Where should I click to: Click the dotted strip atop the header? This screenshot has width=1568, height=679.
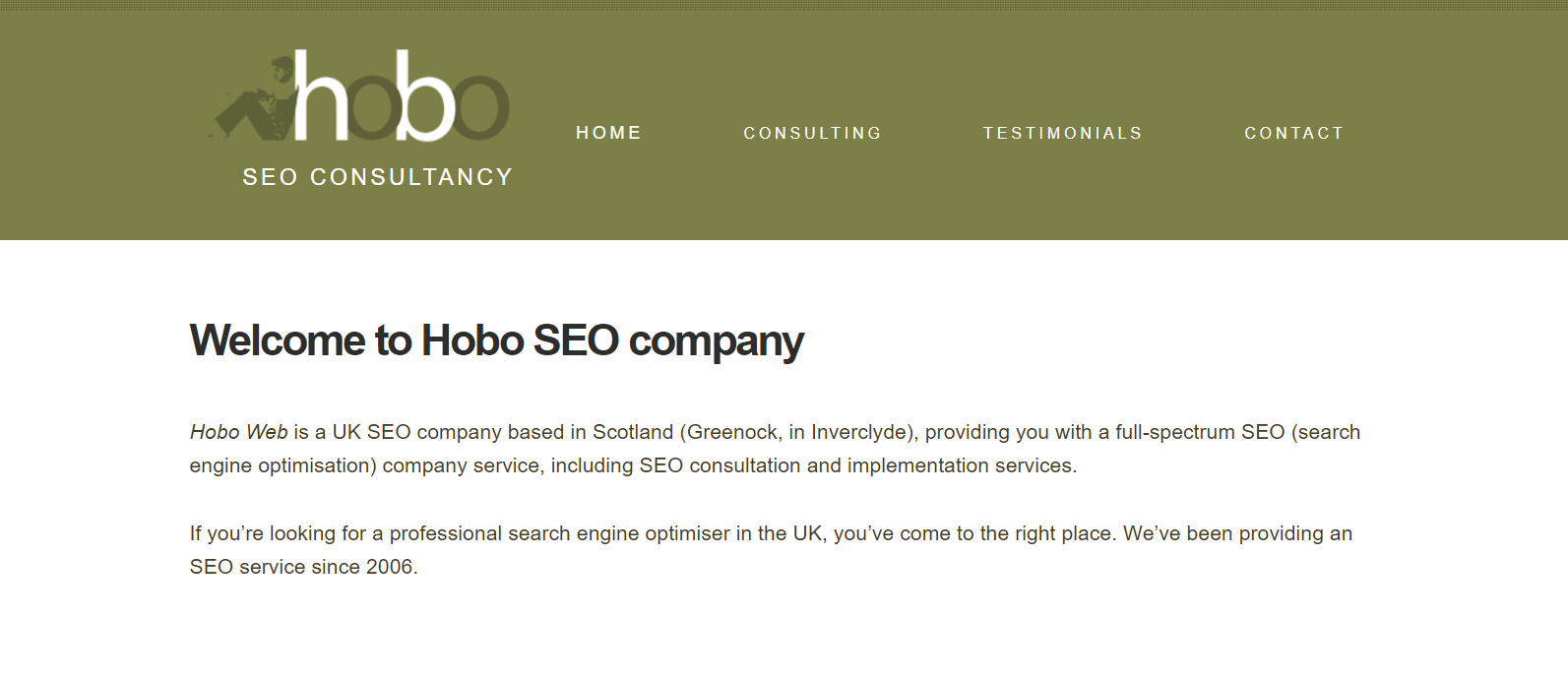click(784, 5)
